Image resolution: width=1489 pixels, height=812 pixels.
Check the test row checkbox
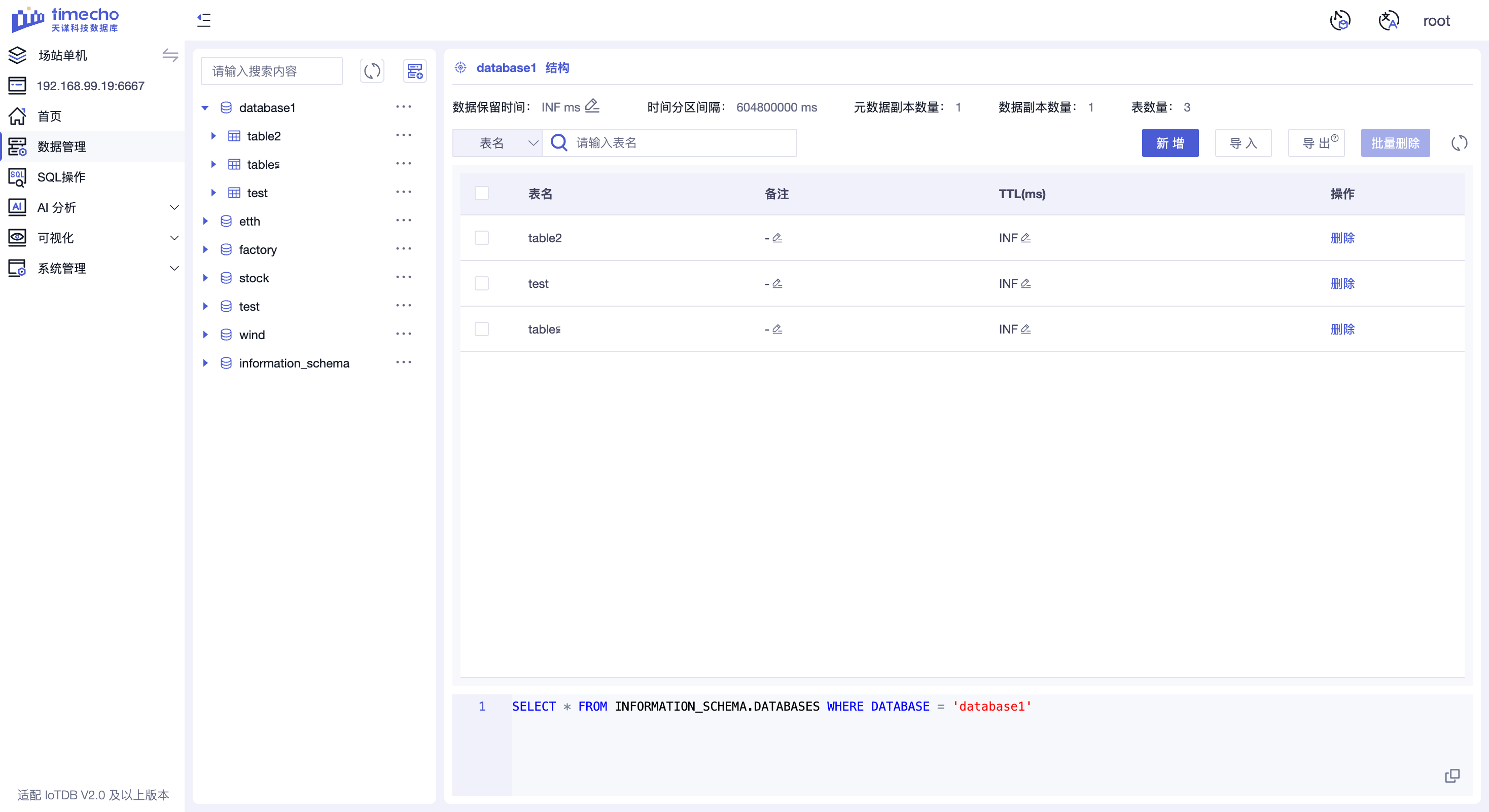click(x=481, y=283)
